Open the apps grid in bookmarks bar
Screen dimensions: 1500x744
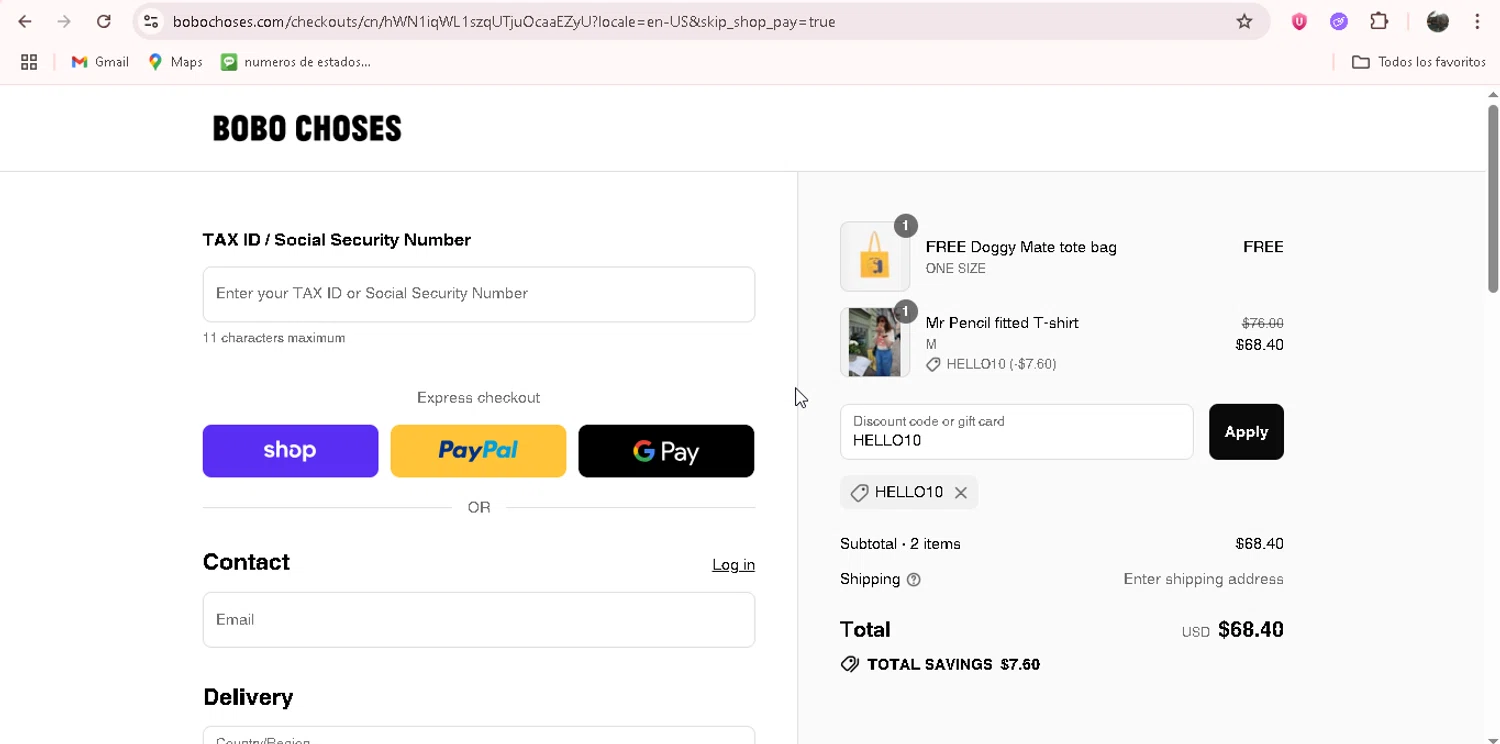point(29,62)
